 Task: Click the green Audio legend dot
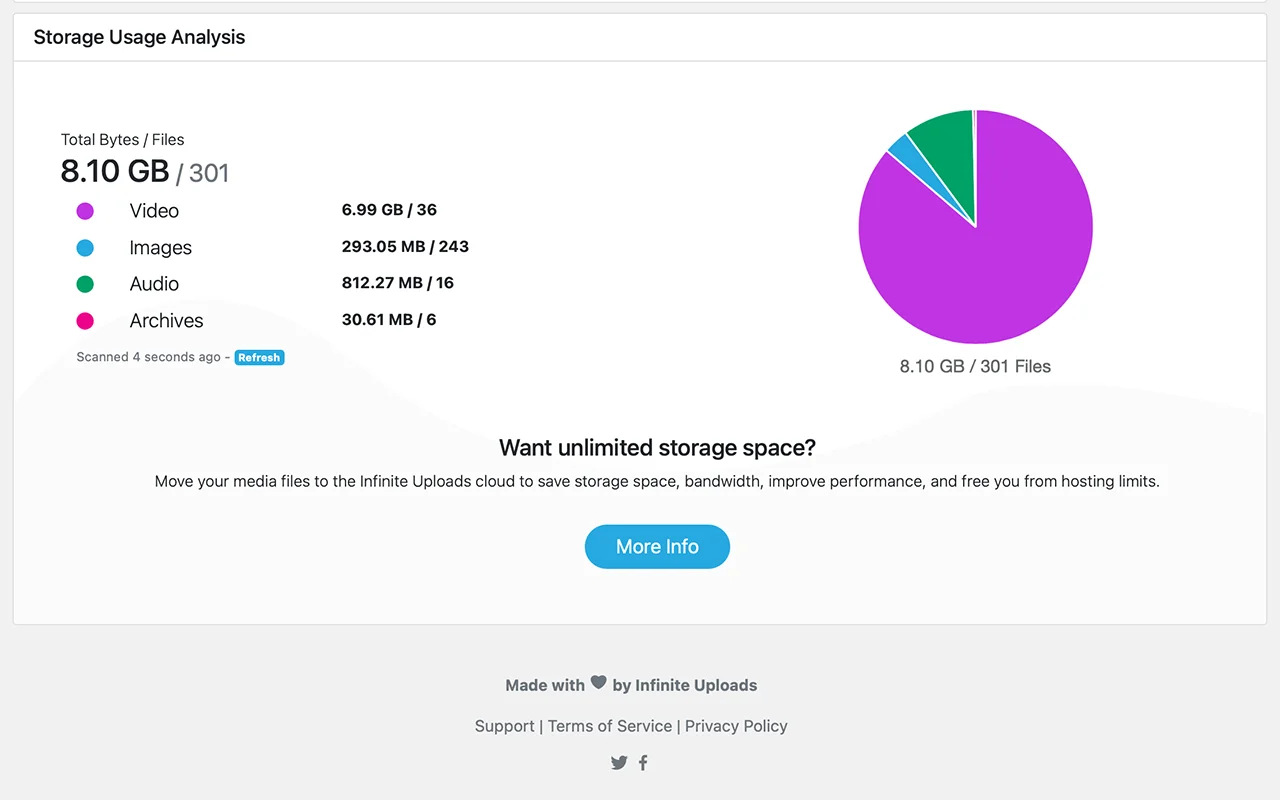point(85,284)
